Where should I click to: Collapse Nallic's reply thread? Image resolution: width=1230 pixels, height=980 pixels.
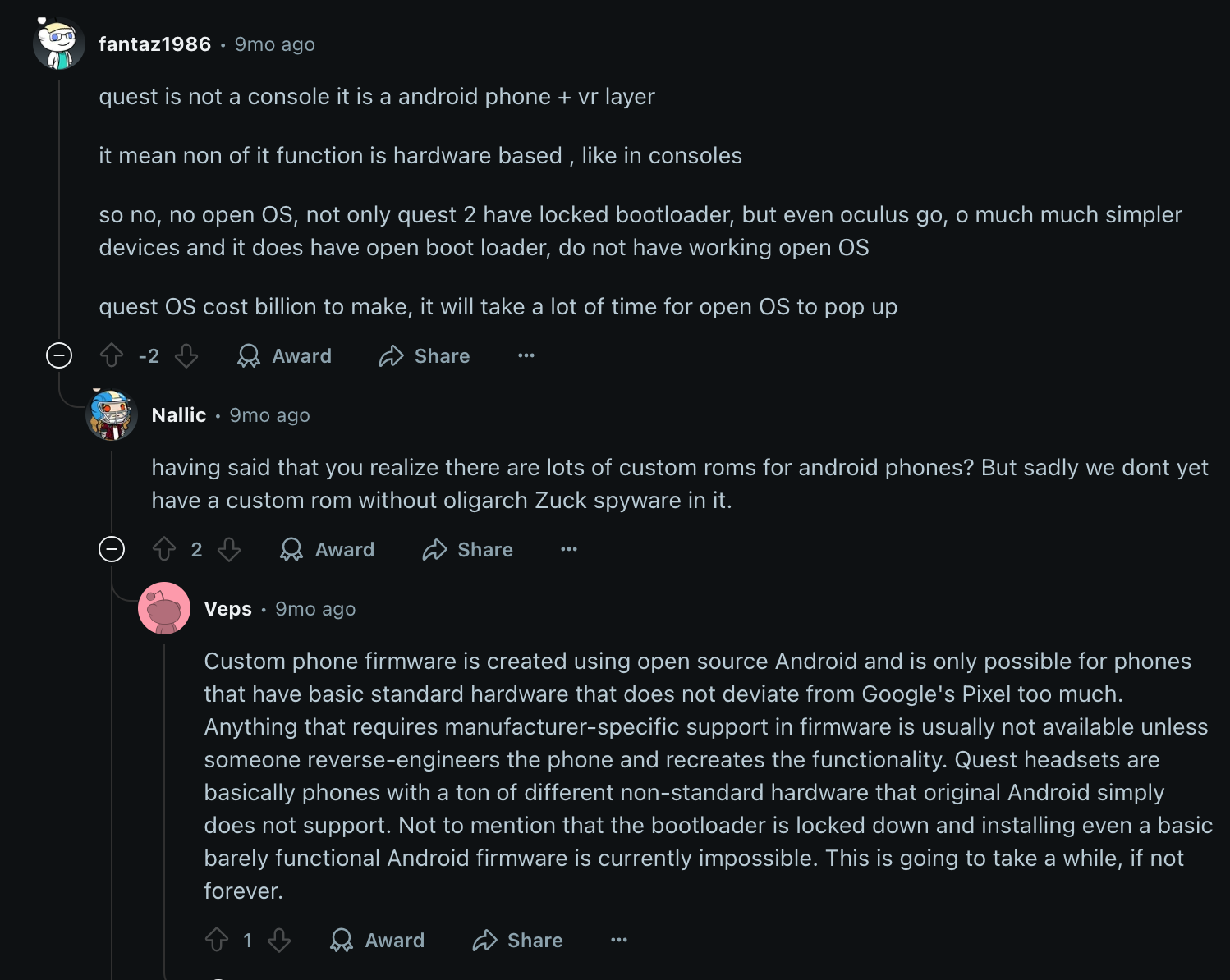tap(112, 549)
